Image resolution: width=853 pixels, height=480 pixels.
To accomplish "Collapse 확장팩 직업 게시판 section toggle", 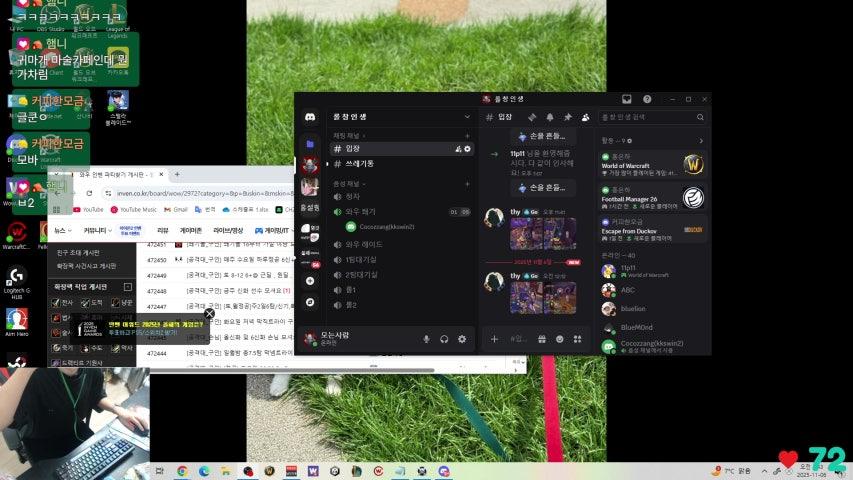I will click(128, 287).
